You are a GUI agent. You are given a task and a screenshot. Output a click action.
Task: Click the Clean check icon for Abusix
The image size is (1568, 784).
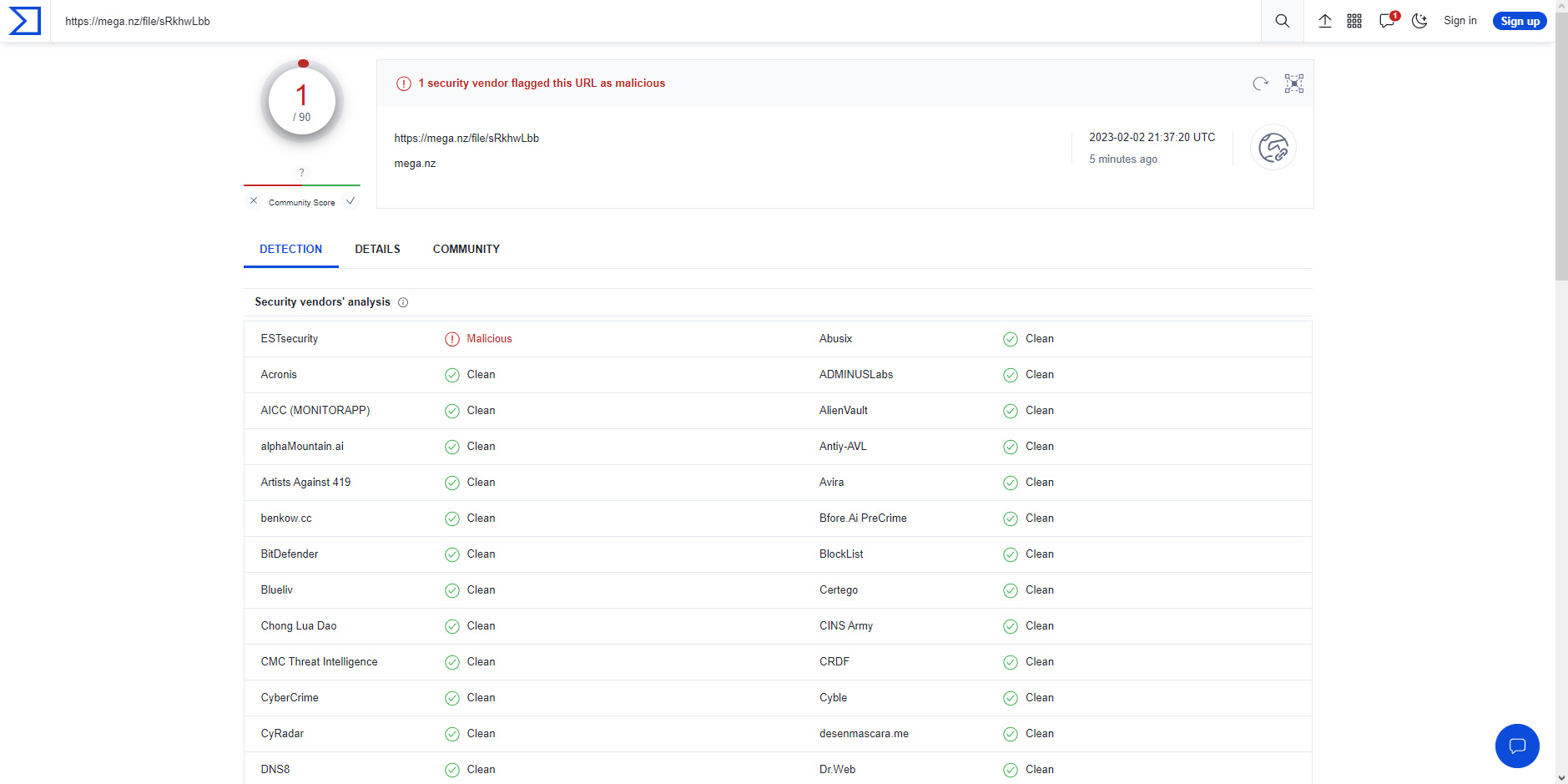pos(1011,339)
